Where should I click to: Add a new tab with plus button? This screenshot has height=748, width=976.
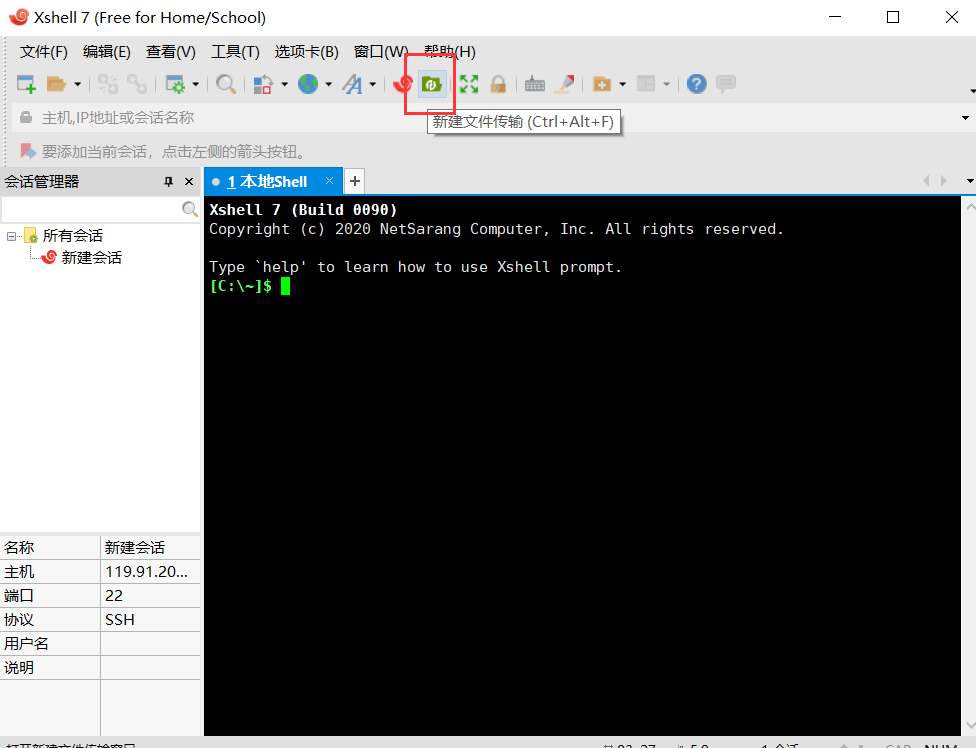(355, 181)
